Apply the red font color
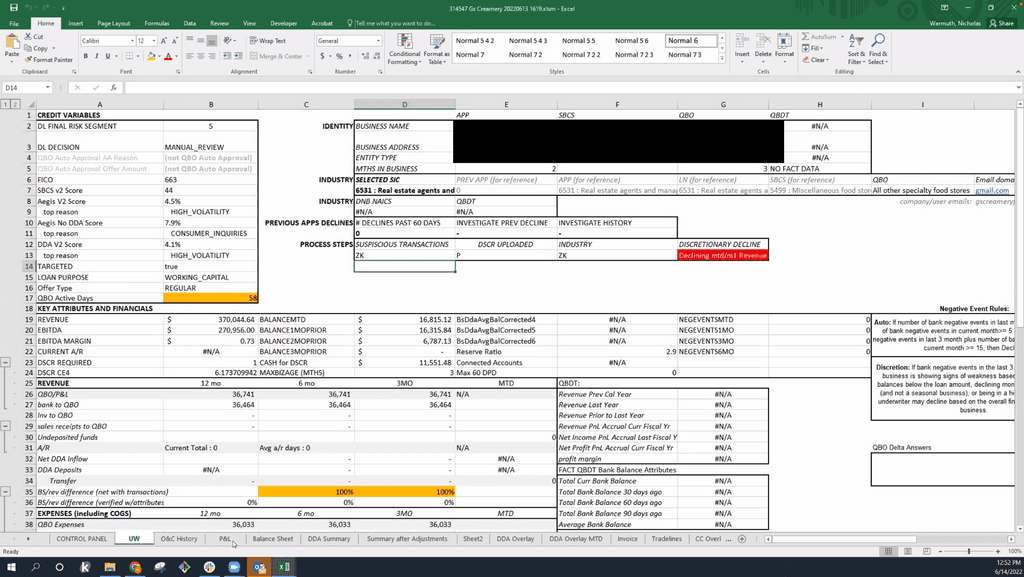Screen dimensions: 1024x577 [x=168, y=56]
